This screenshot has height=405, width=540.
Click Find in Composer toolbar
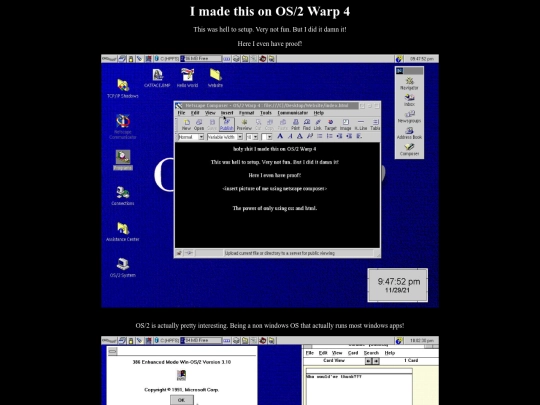click(x=307, y=125)
